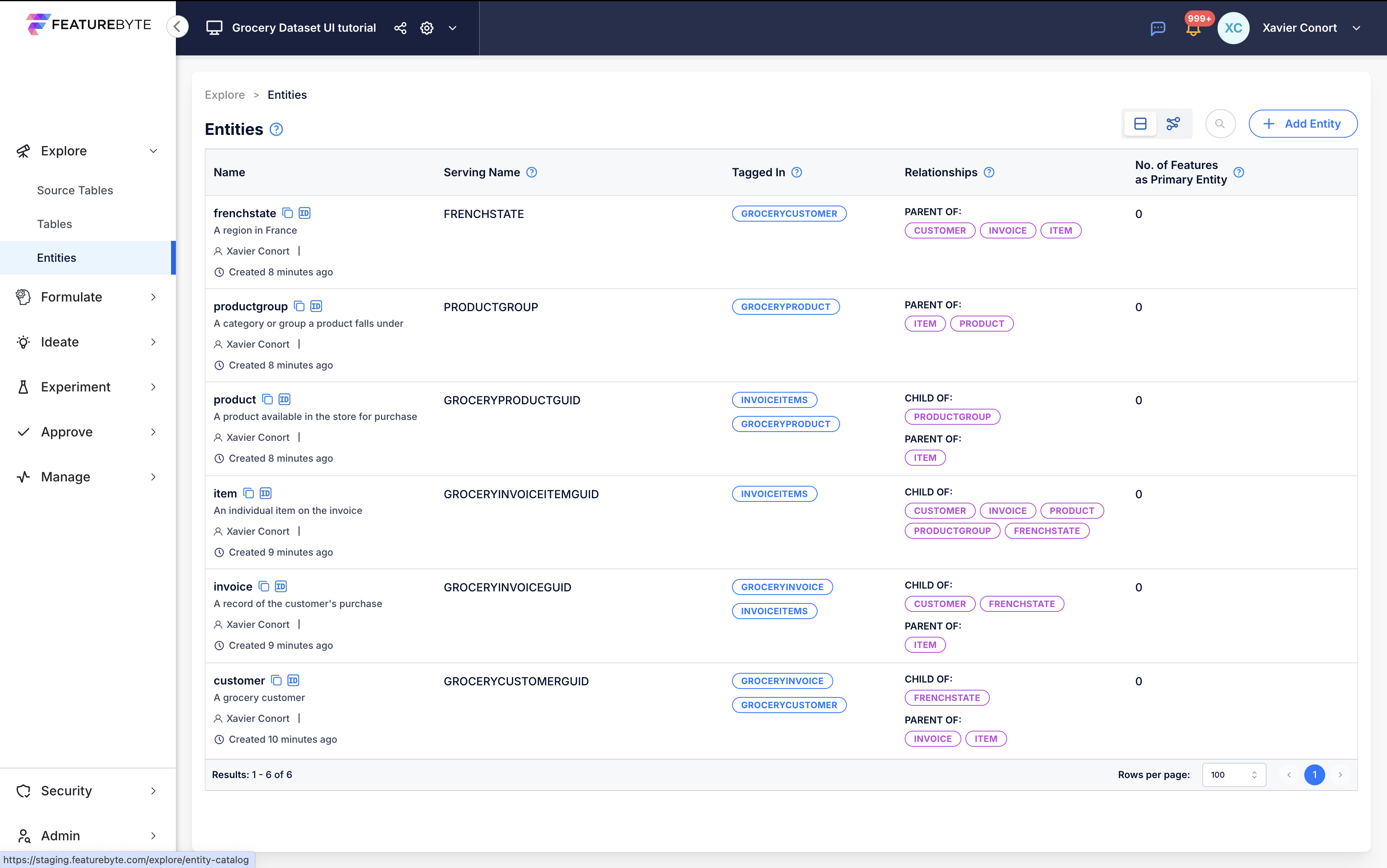Click the GROCERYCUSTOMER tag on frenchstate
This screenshot has height=868, width=1387.
[789, 213]
